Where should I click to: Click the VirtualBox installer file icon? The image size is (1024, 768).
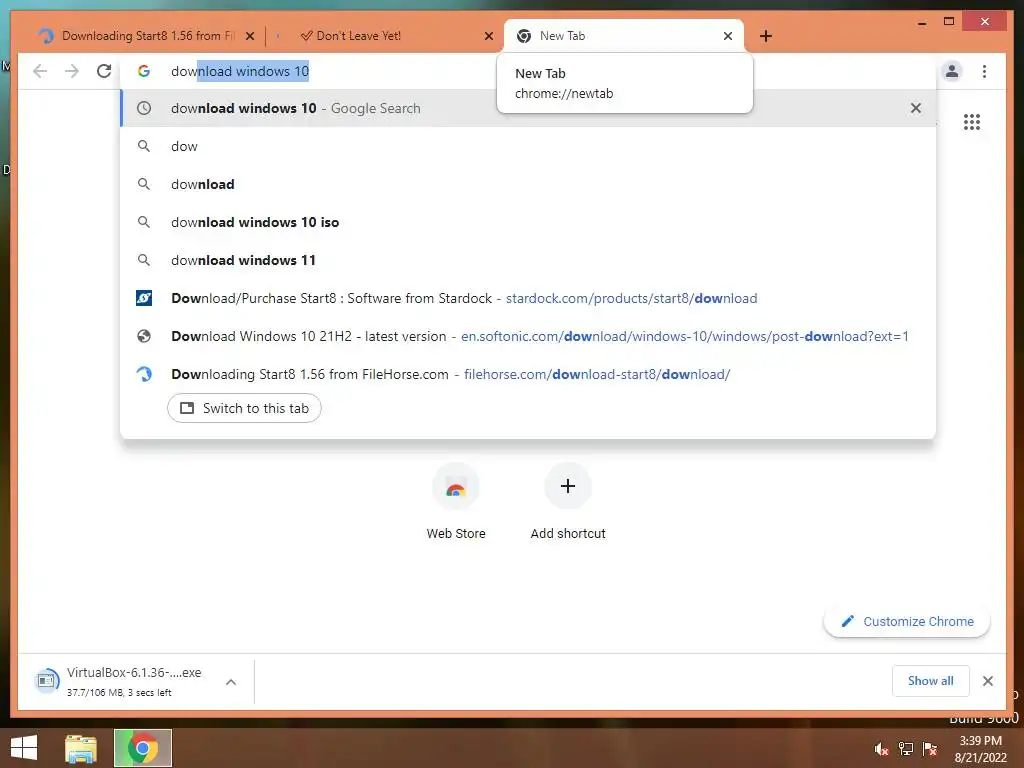pyautogui.click(x=46, y=681)
